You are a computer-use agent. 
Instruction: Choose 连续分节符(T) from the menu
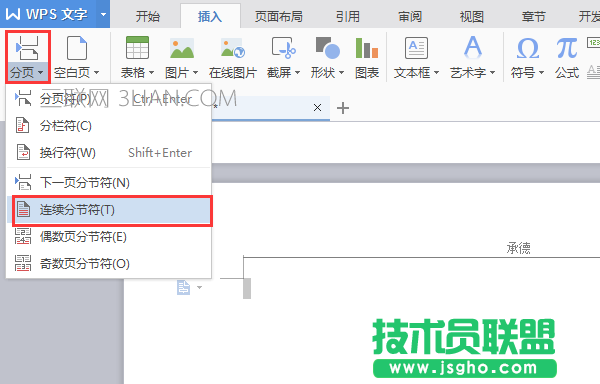point(109,210)
